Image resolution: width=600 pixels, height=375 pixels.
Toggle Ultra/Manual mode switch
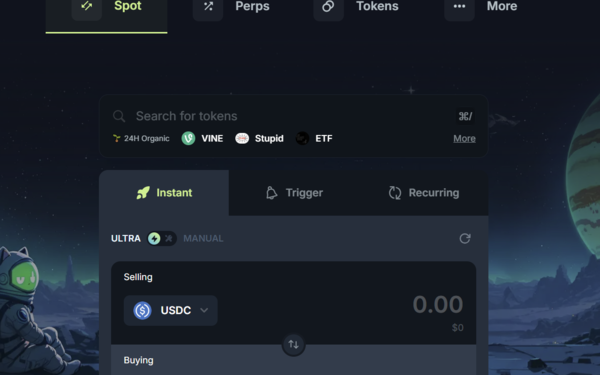tap(162, 238)
